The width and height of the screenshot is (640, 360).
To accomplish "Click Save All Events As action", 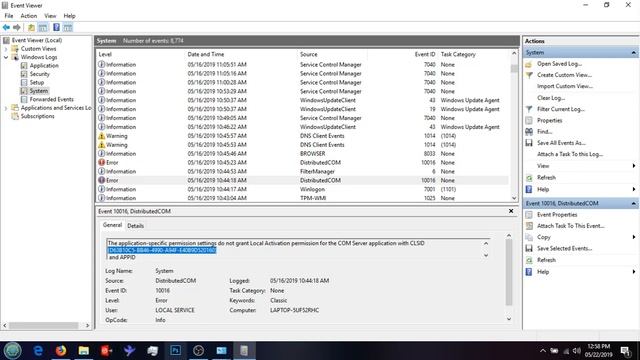I will point(561,143).
